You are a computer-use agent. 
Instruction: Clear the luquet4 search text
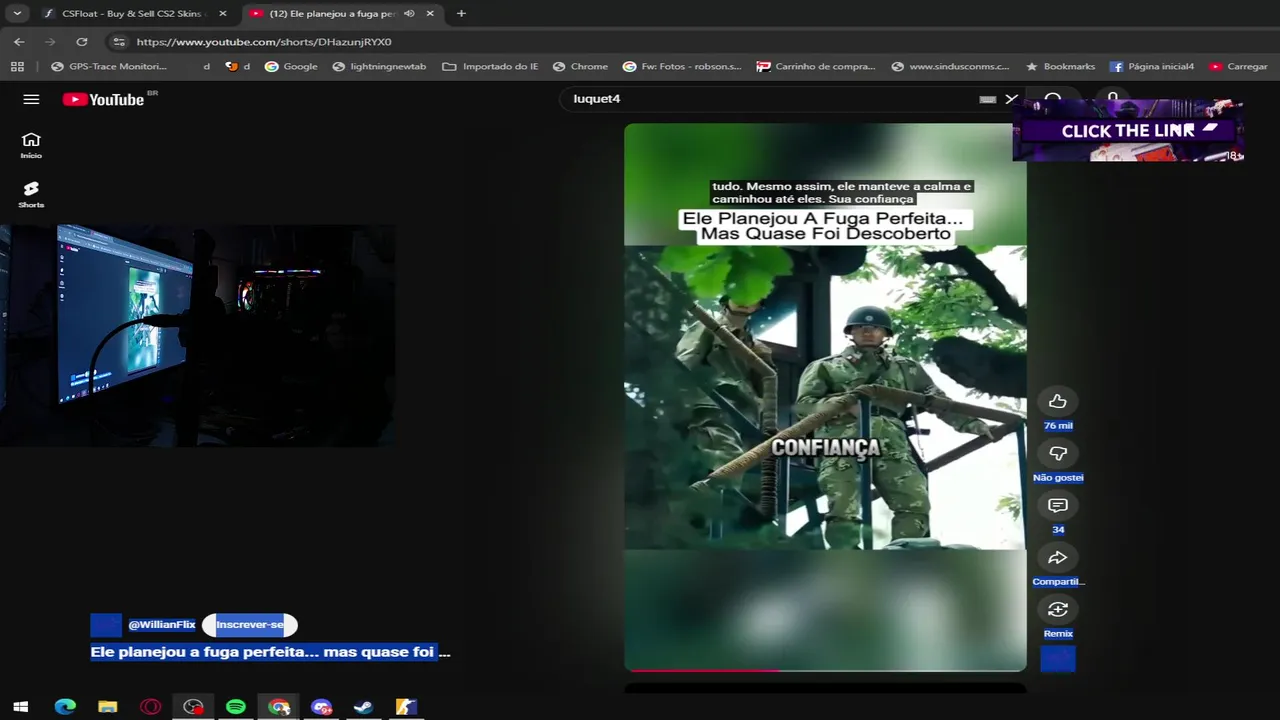(1011, 99)
